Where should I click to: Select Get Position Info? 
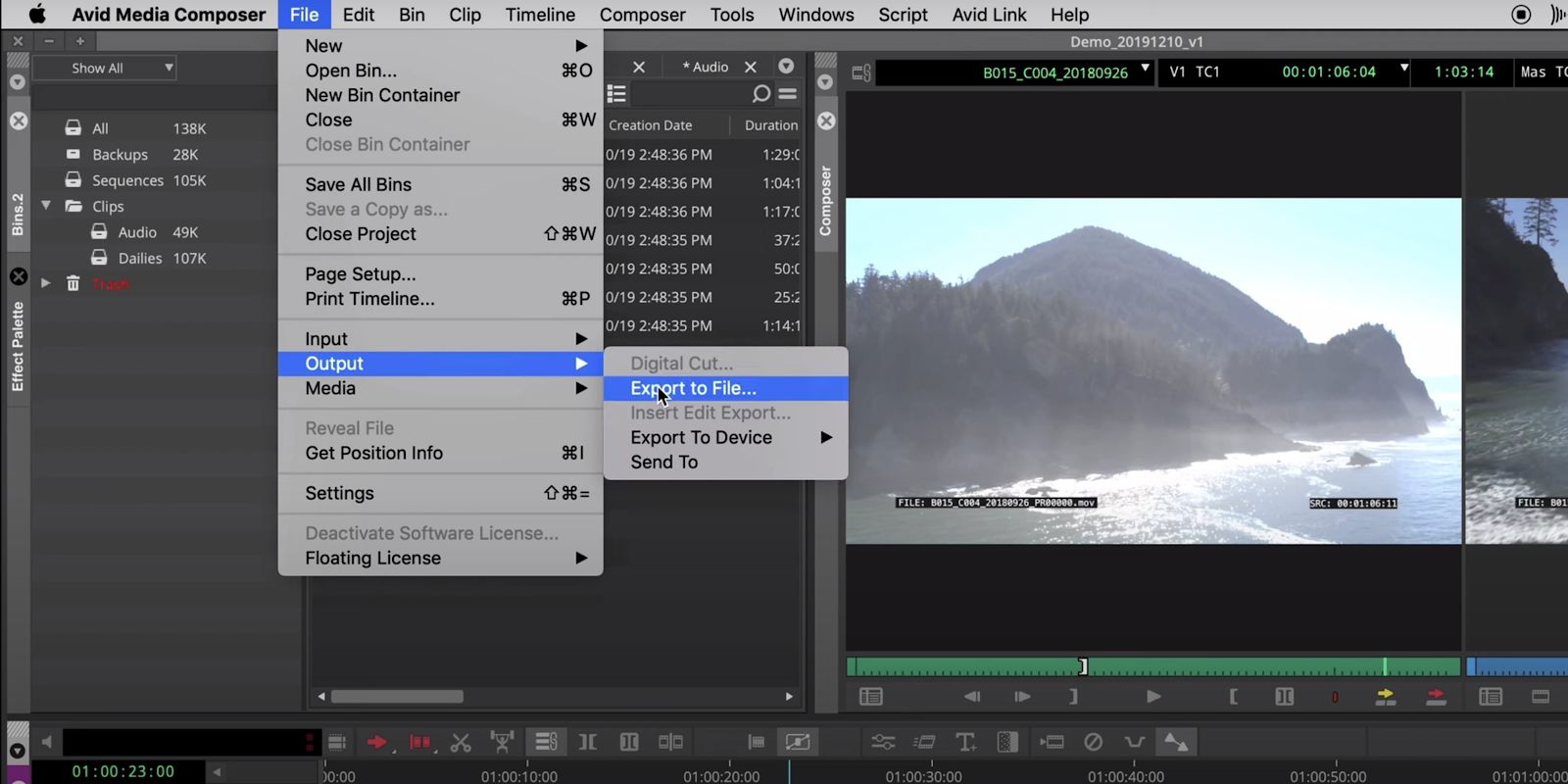coord(441,454)
